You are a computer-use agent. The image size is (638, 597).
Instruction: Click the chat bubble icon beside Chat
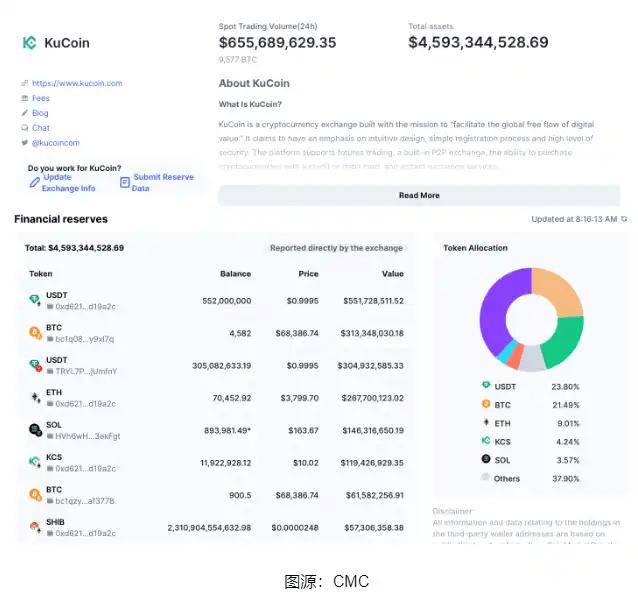click(25, 128)
